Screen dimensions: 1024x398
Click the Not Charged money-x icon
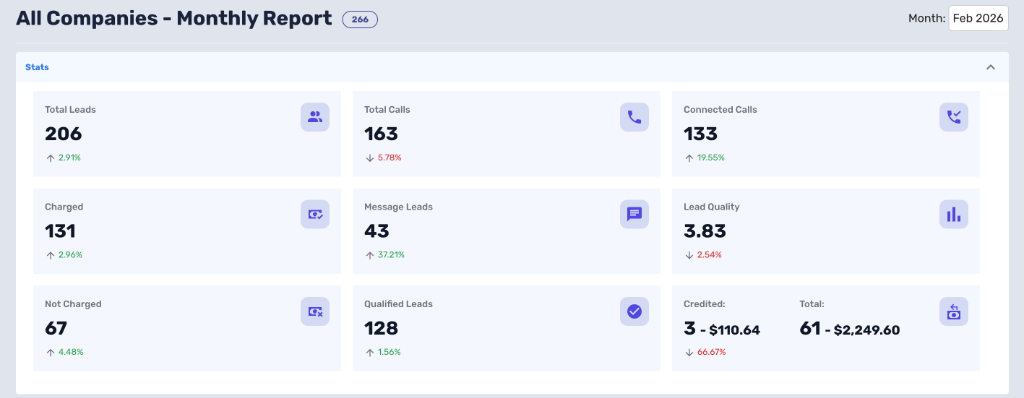click(x=315, y=311)
